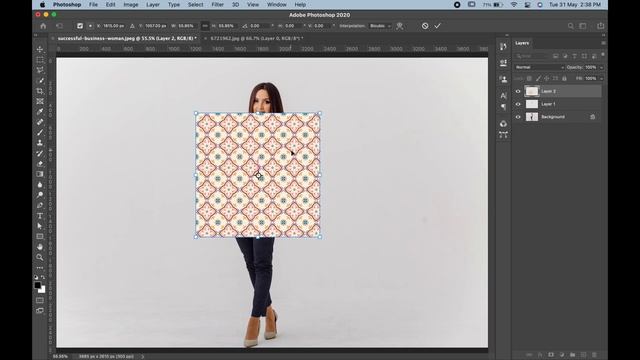Open the layer filter Kind dropdown

[531, 56]
